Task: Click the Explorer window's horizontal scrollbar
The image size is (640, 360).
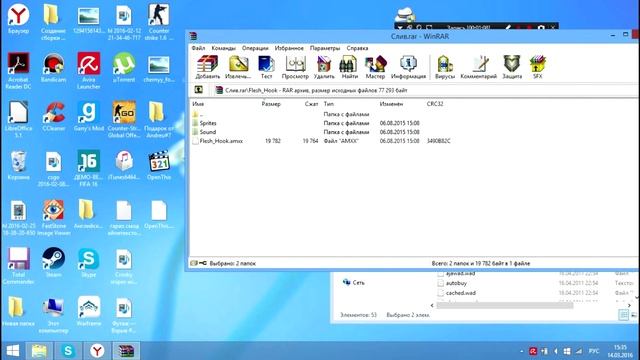Action: point(504,305)
